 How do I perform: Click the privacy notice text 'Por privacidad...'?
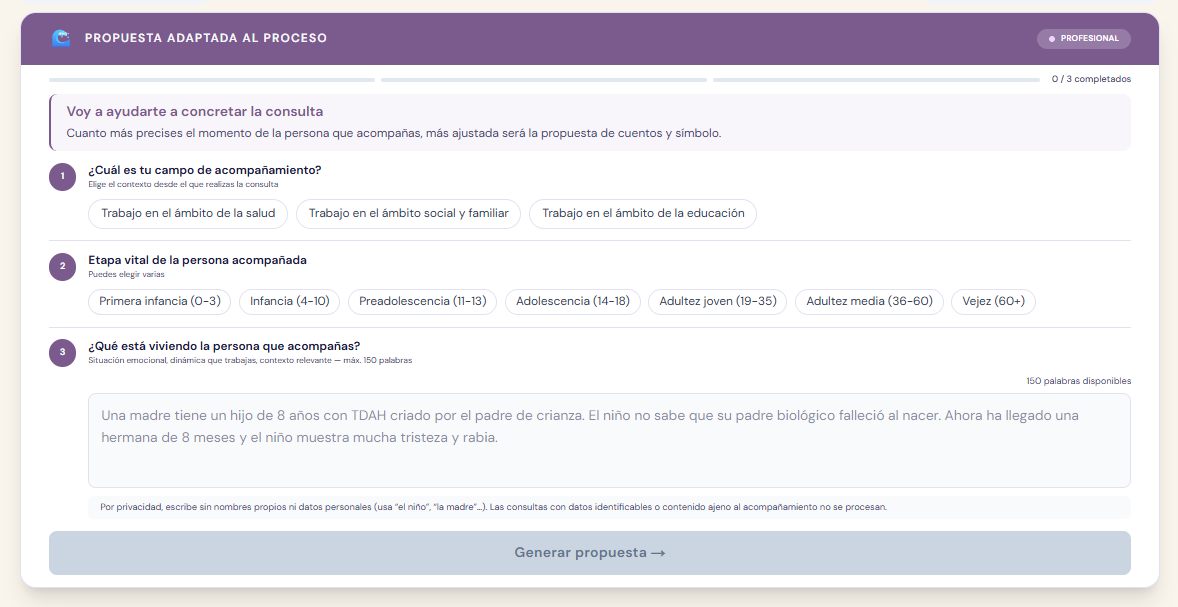click(493, 507)
